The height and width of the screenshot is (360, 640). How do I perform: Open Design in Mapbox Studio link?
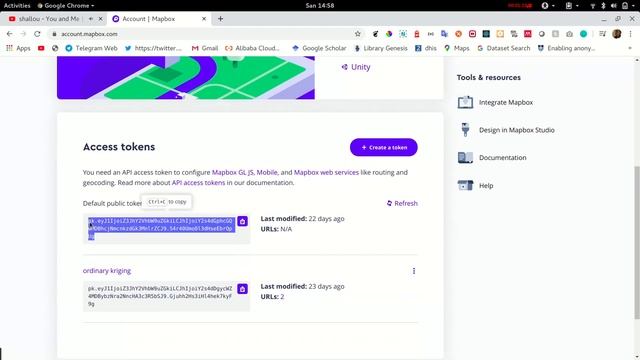click(x=517, y=130)
